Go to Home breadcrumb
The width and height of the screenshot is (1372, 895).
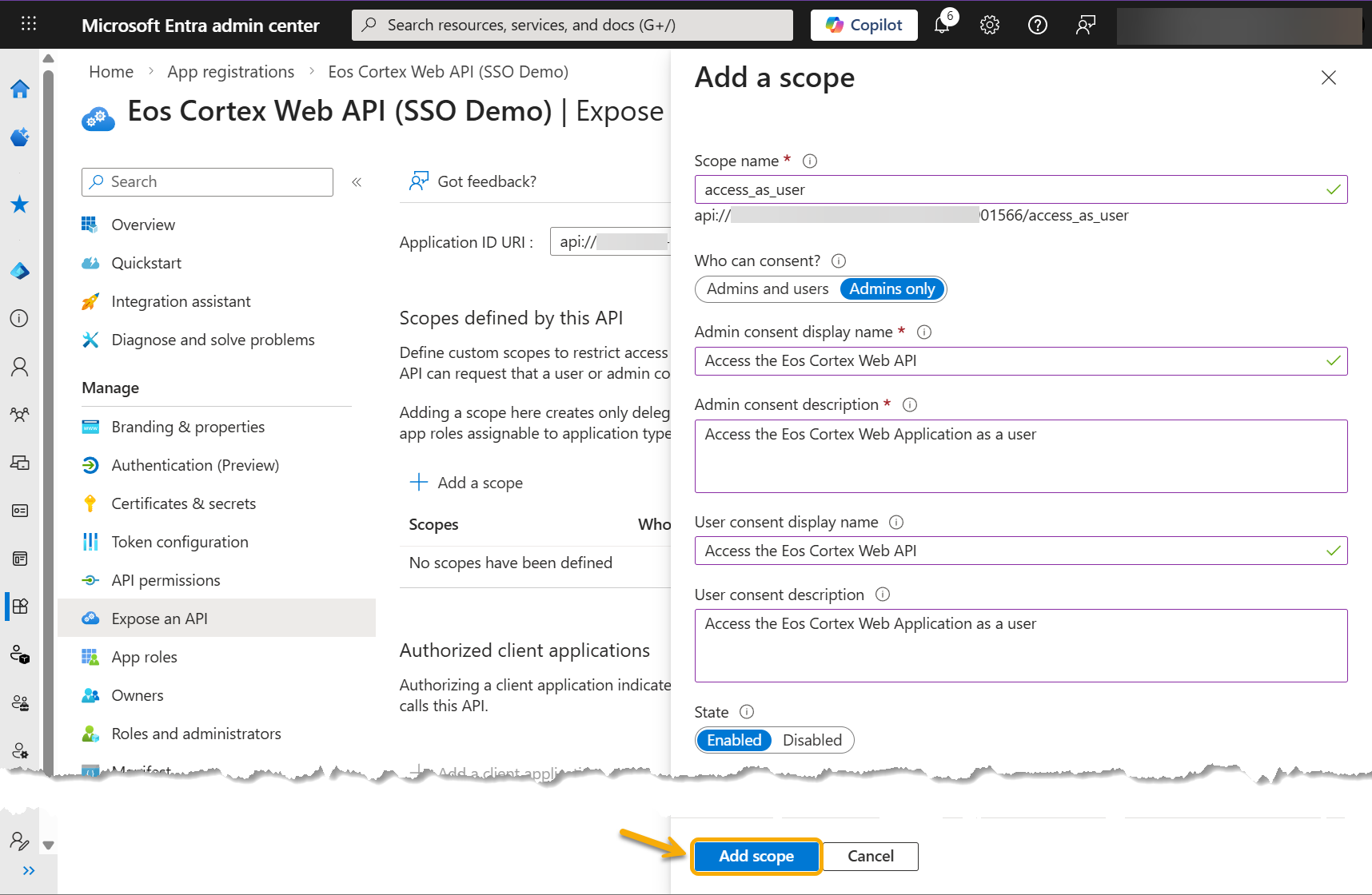(x=111, y=72)
